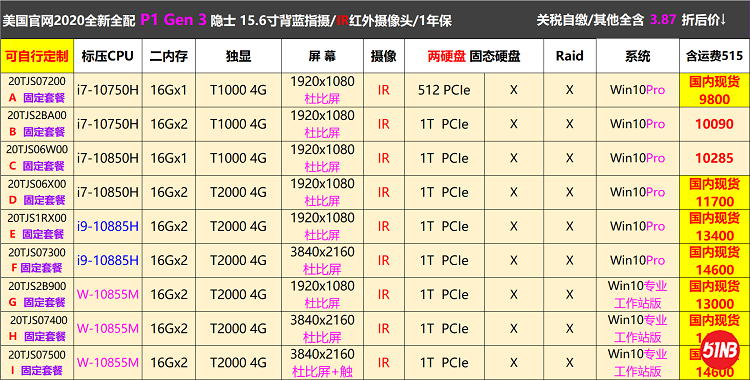Click W-10855M in the 20TJS07400 row
This screenshot has height=380, width=750.
coord(108,329)
